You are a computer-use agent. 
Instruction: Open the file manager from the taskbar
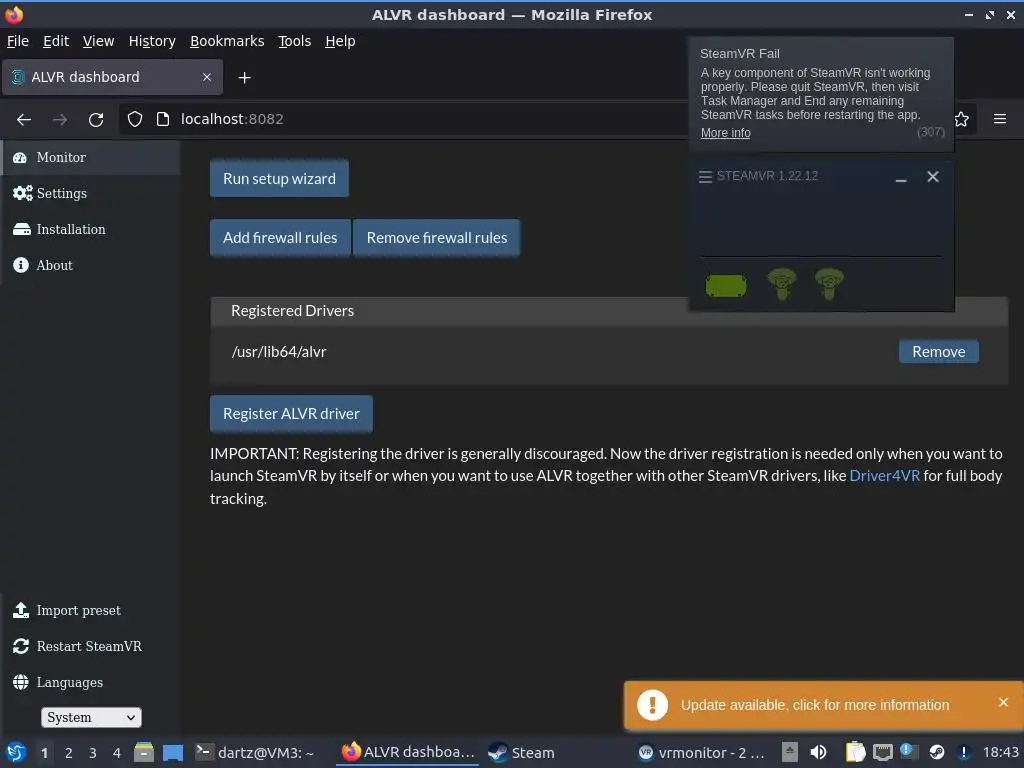pyautogui.click(x=144, y=752)
